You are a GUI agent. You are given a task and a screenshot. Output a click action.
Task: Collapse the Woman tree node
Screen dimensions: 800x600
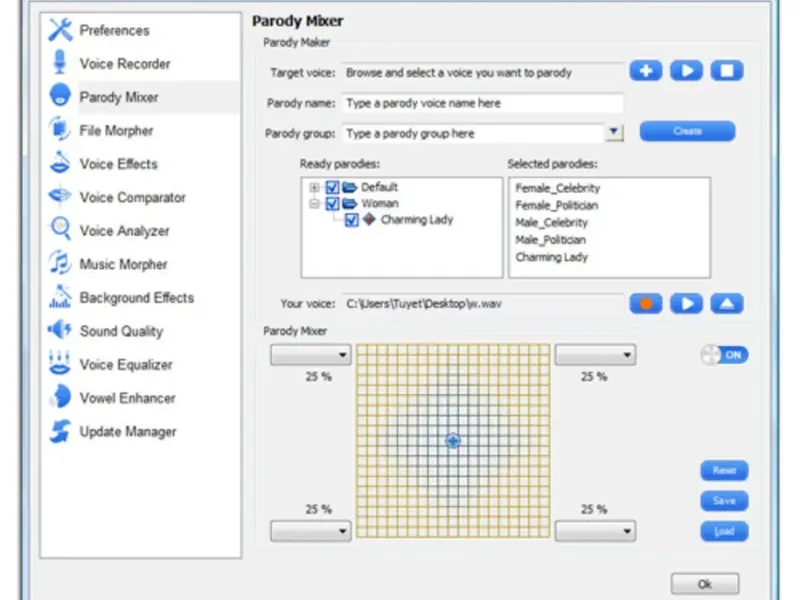(315, 204)
